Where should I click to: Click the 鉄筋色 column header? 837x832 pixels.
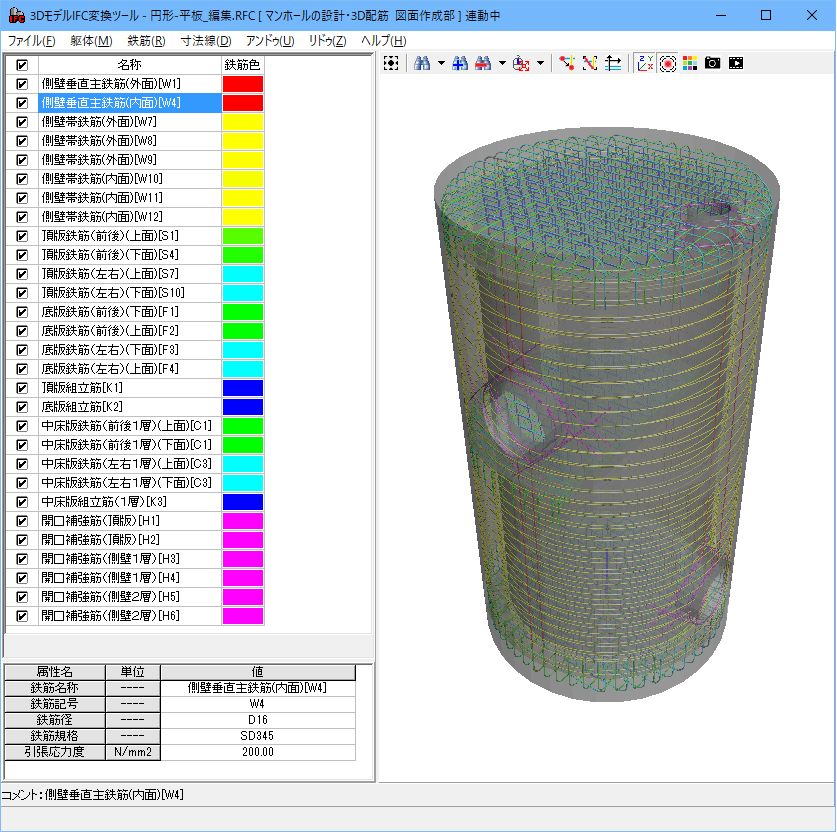pos(243,65)
